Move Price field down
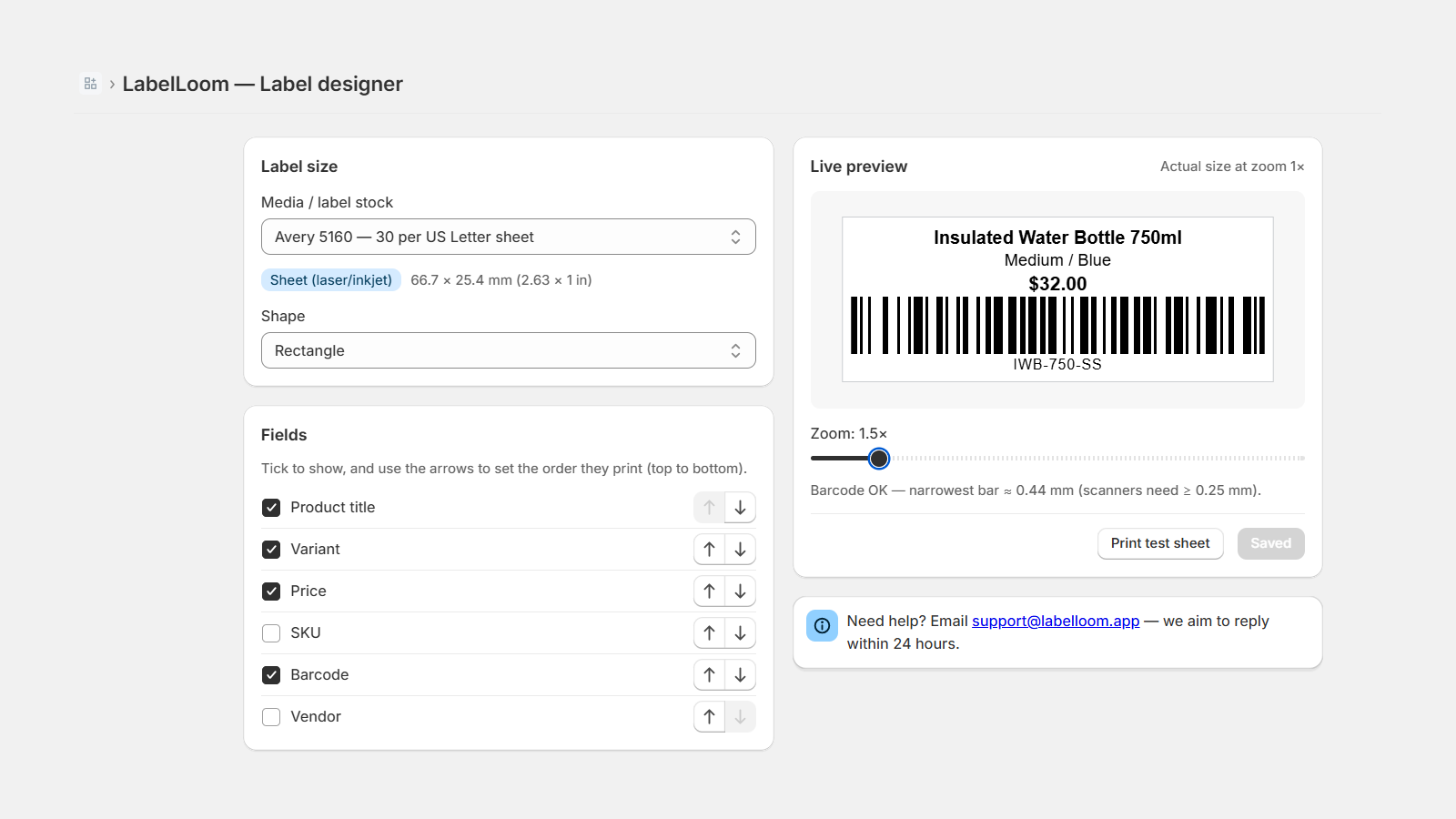 [741, 591]
